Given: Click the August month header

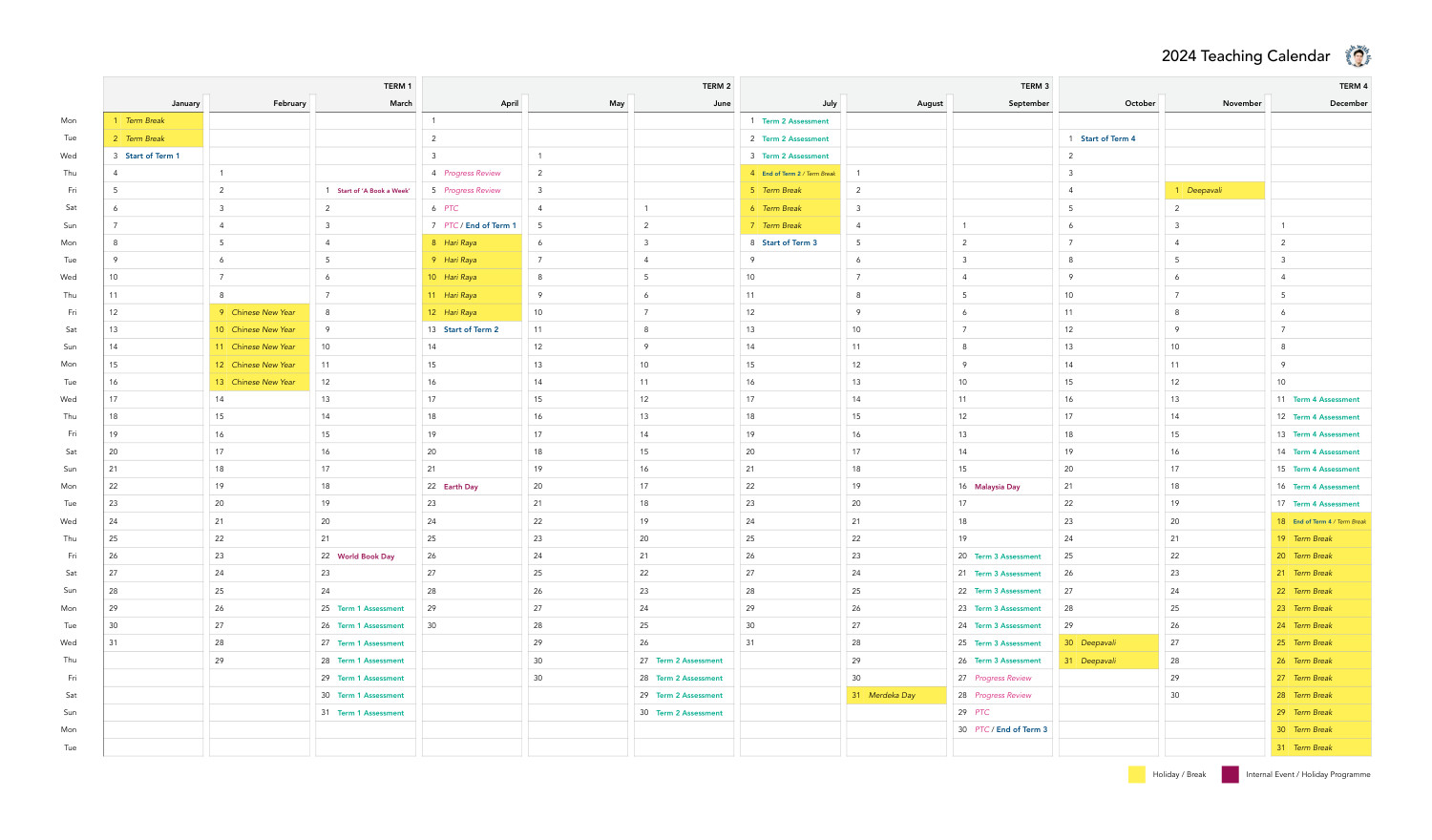Looking at the screenshot, I should (x=930, y=103).
